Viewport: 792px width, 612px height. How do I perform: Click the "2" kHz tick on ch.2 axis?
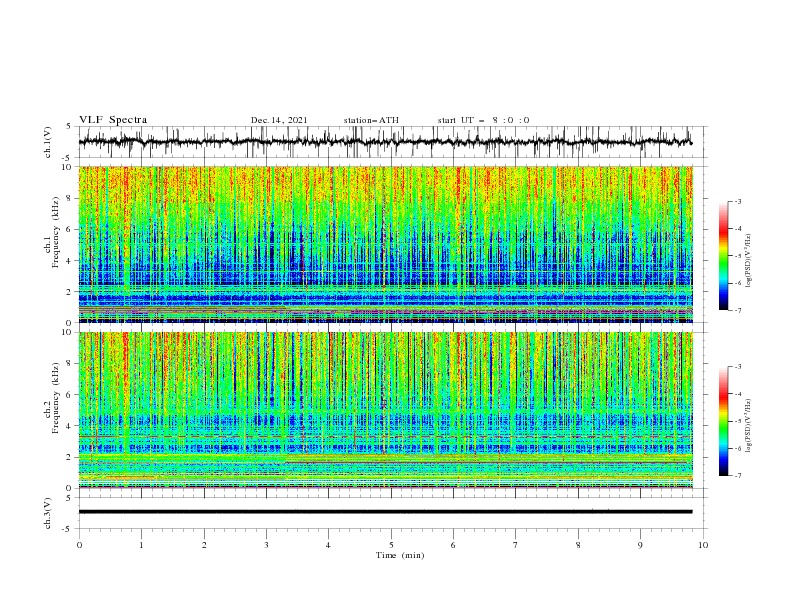tap(71, 457)
